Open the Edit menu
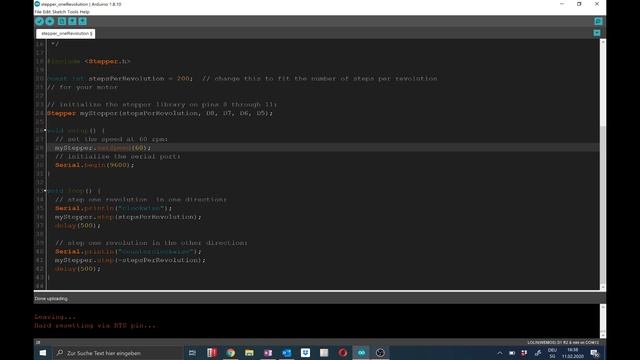 click(47, 12)
